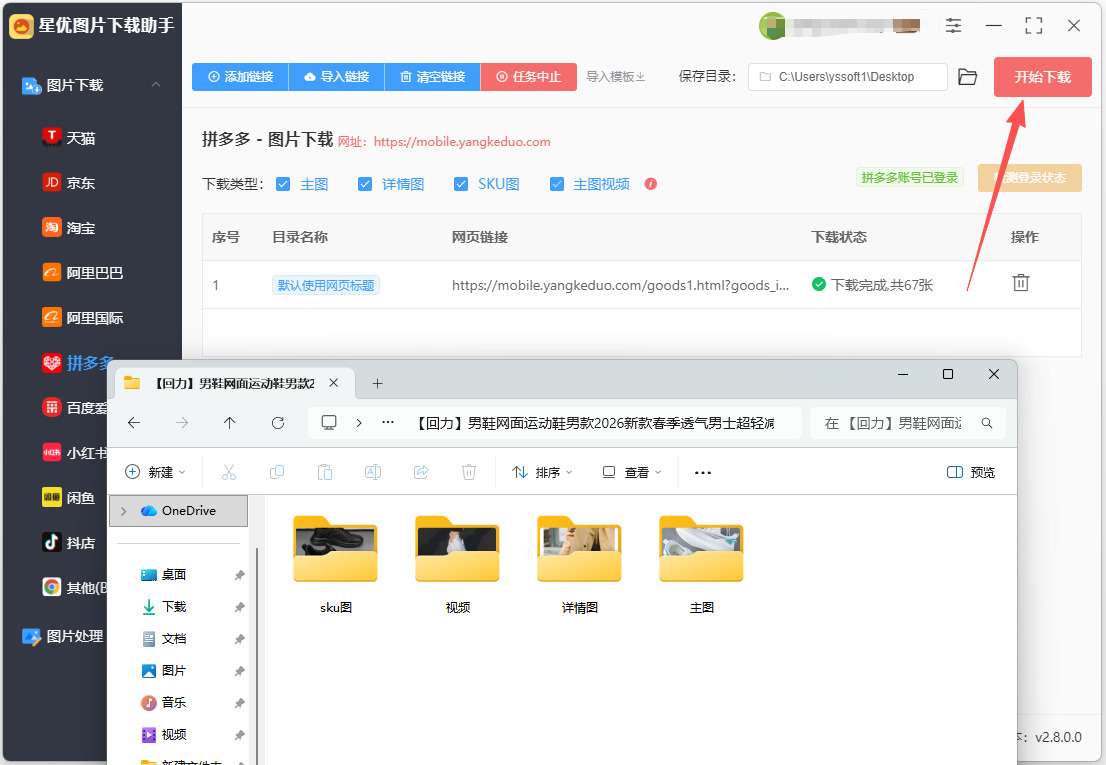
Task: Open the 阿里国际 downloader in sidebar
Action: 83,317
